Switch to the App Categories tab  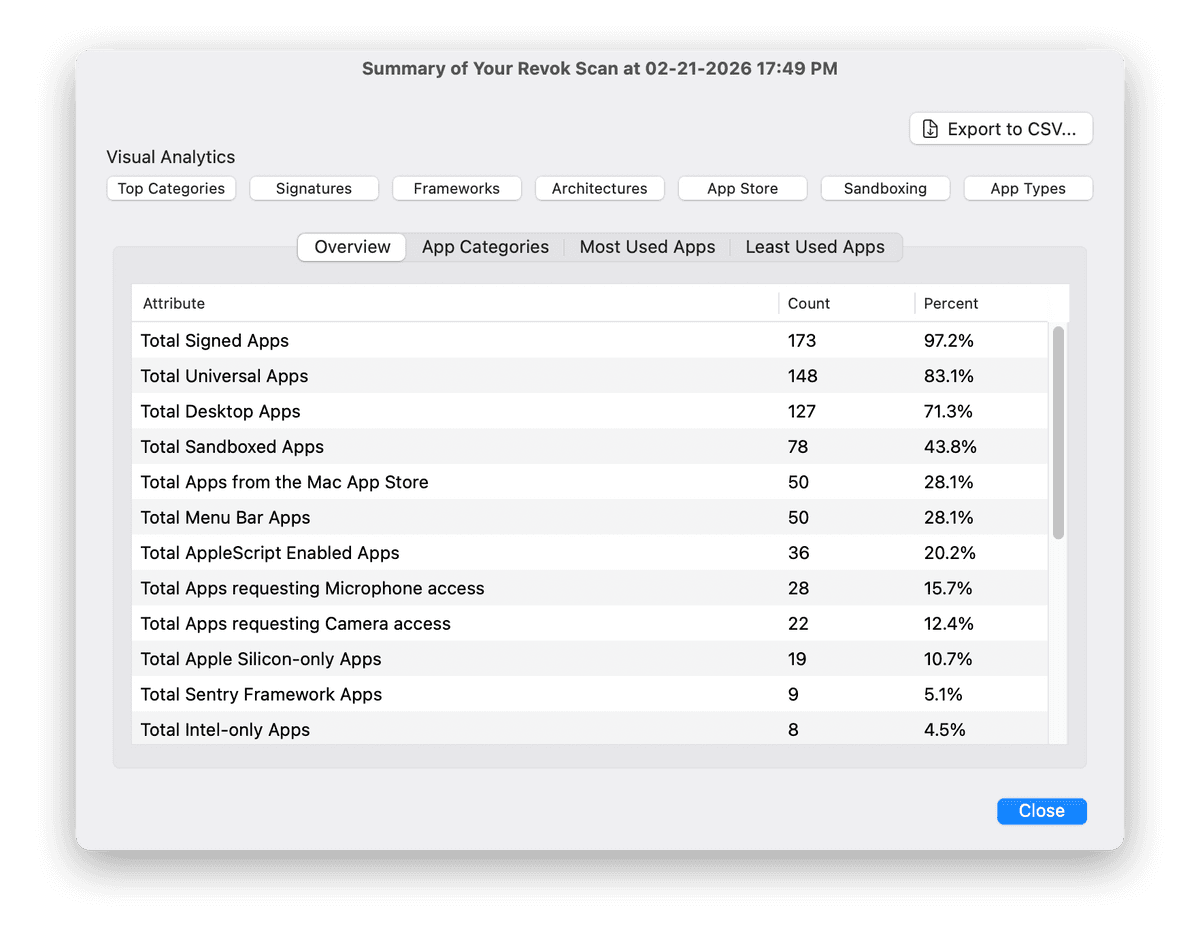pos(485,247)
